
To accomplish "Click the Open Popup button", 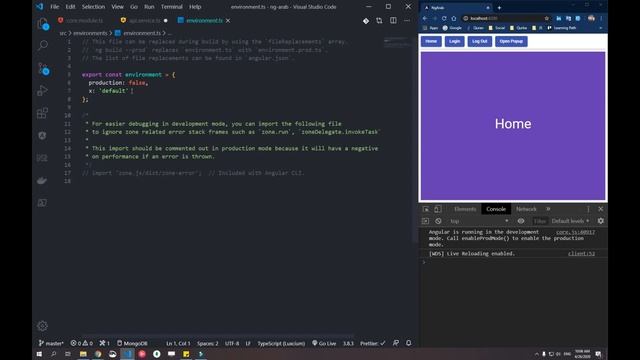I will [511, 41].
